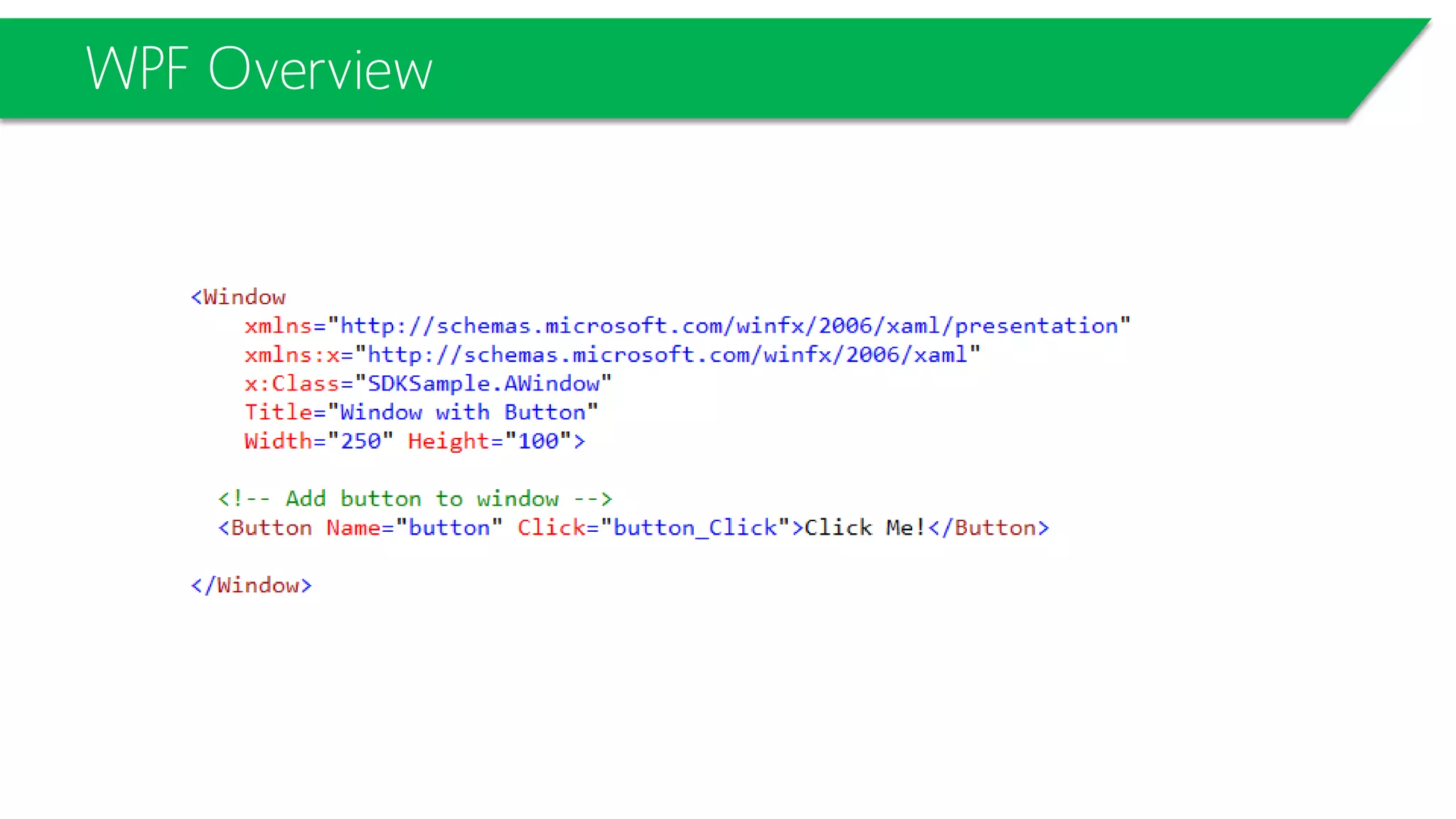Viewport: 1456px width, 819px height.
Task: Click the 'Add button to window' comment
Action: 415,499
